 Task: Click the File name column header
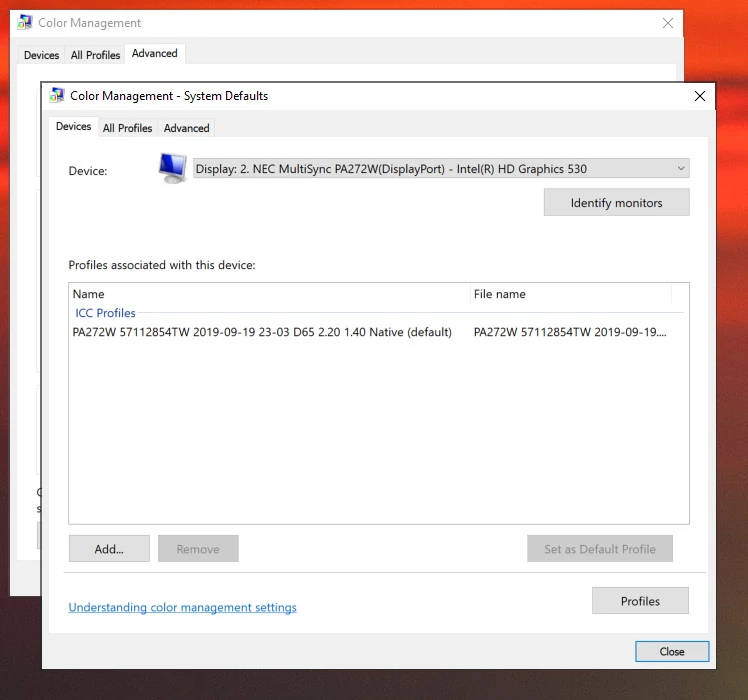coord(571,294)
